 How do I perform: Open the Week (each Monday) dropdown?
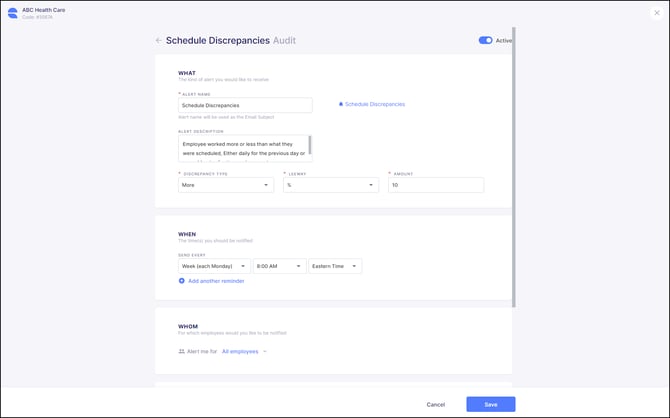(x=214, y=266)
